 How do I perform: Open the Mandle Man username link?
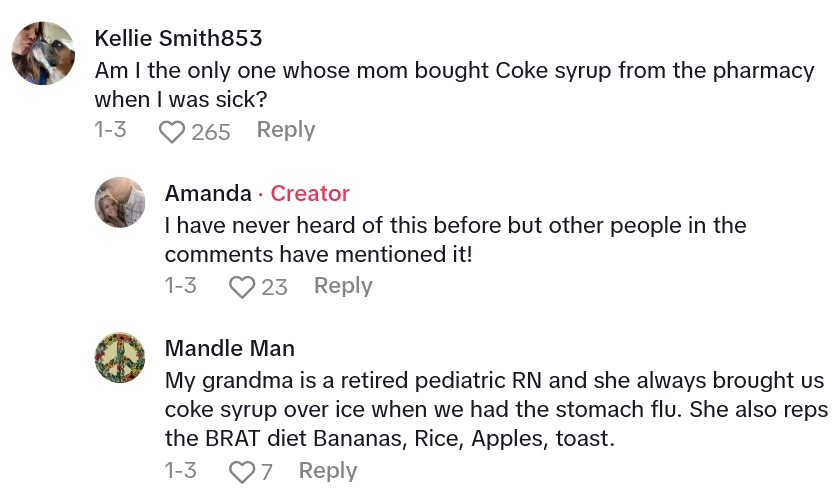[229, 348]
